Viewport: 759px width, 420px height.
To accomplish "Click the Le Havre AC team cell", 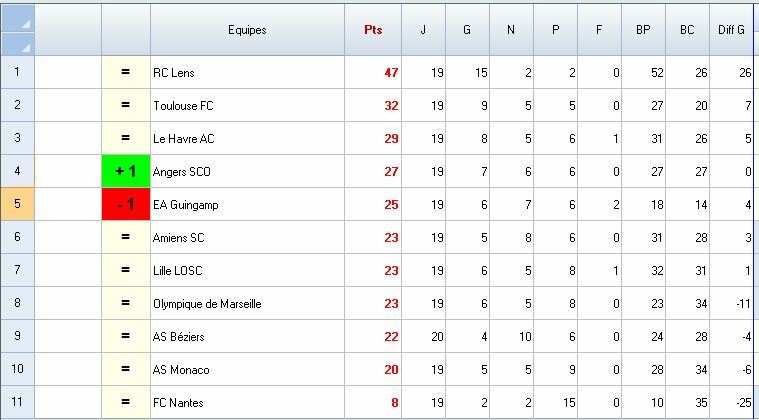I will 184,139.
